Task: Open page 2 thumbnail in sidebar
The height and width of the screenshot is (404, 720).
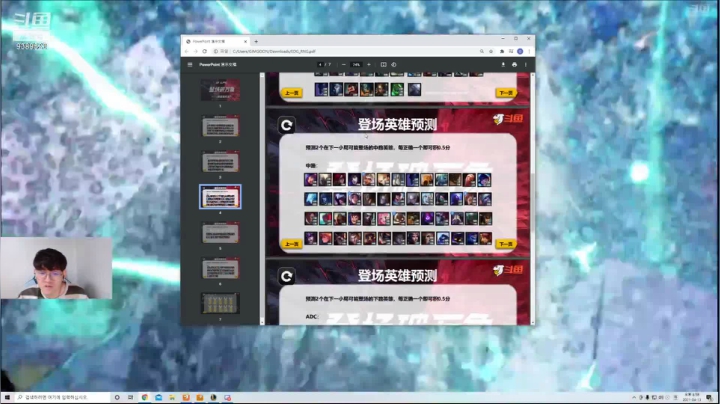Action: (220, 125)
